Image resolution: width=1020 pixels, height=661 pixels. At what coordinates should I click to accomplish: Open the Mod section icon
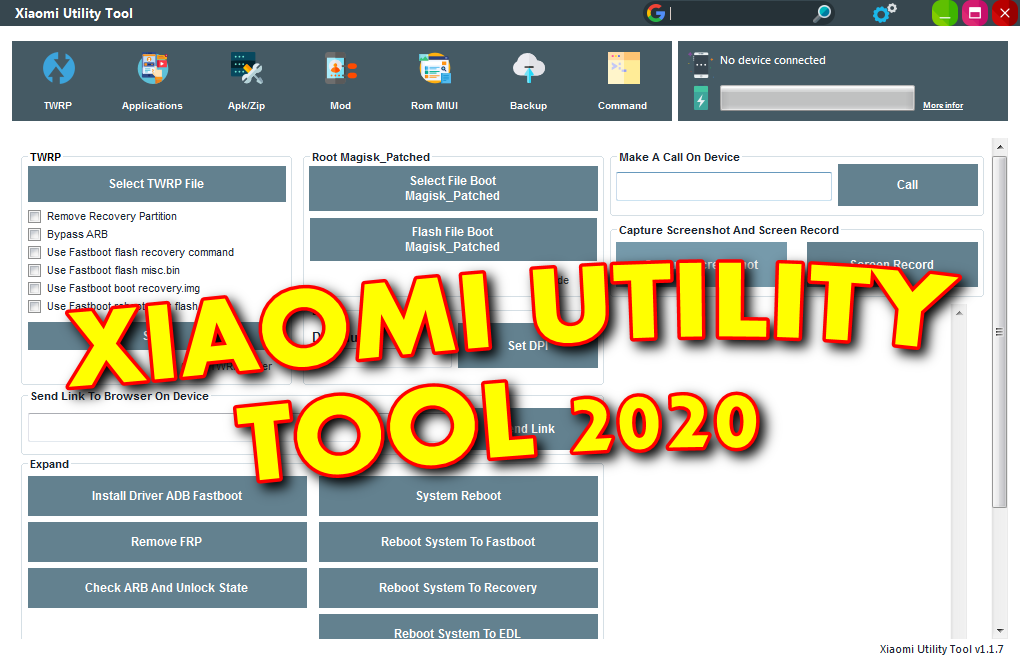[x=340, y=68]
